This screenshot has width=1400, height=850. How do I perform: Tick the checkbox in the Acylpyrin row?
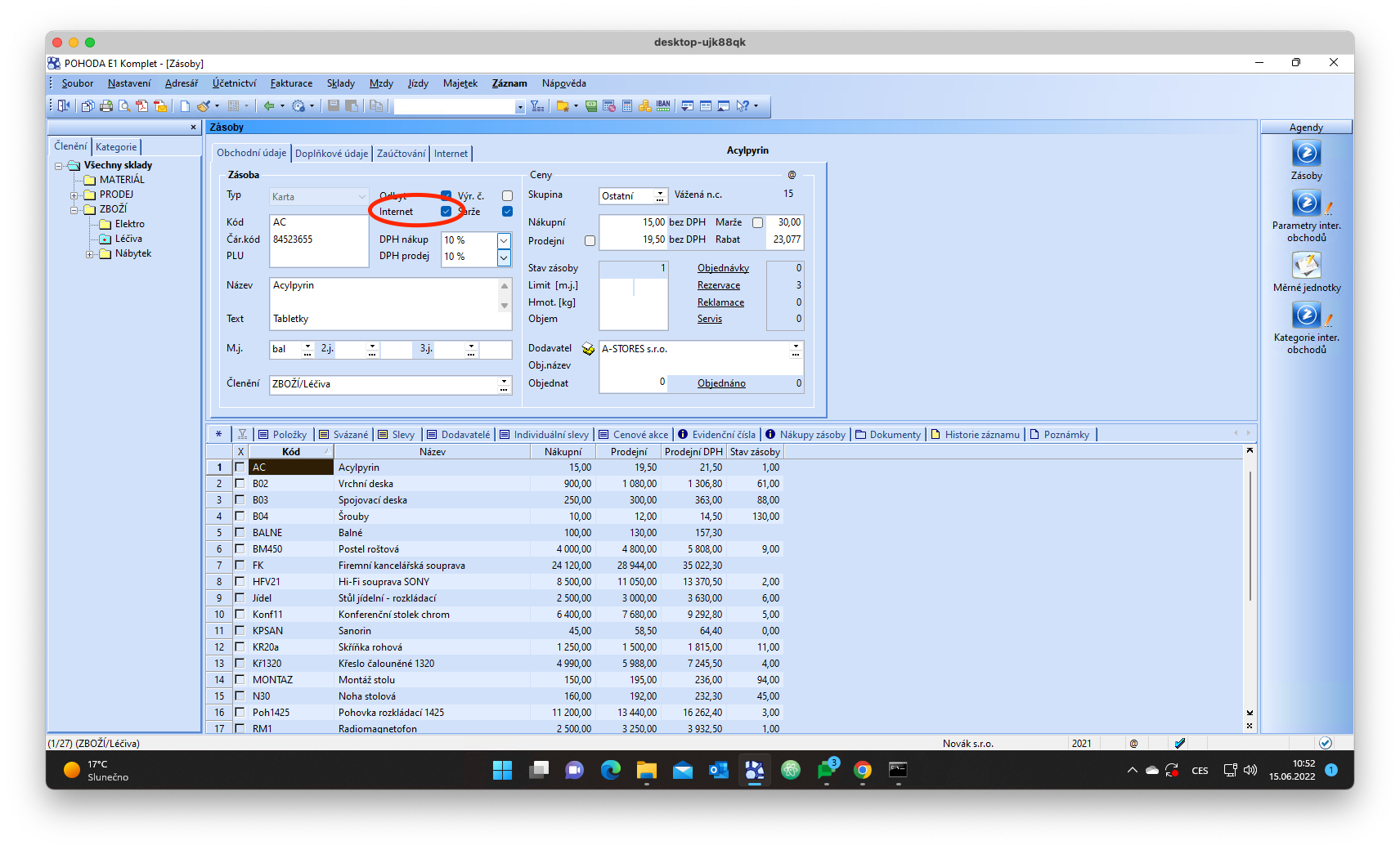click(x=240, y=467)
